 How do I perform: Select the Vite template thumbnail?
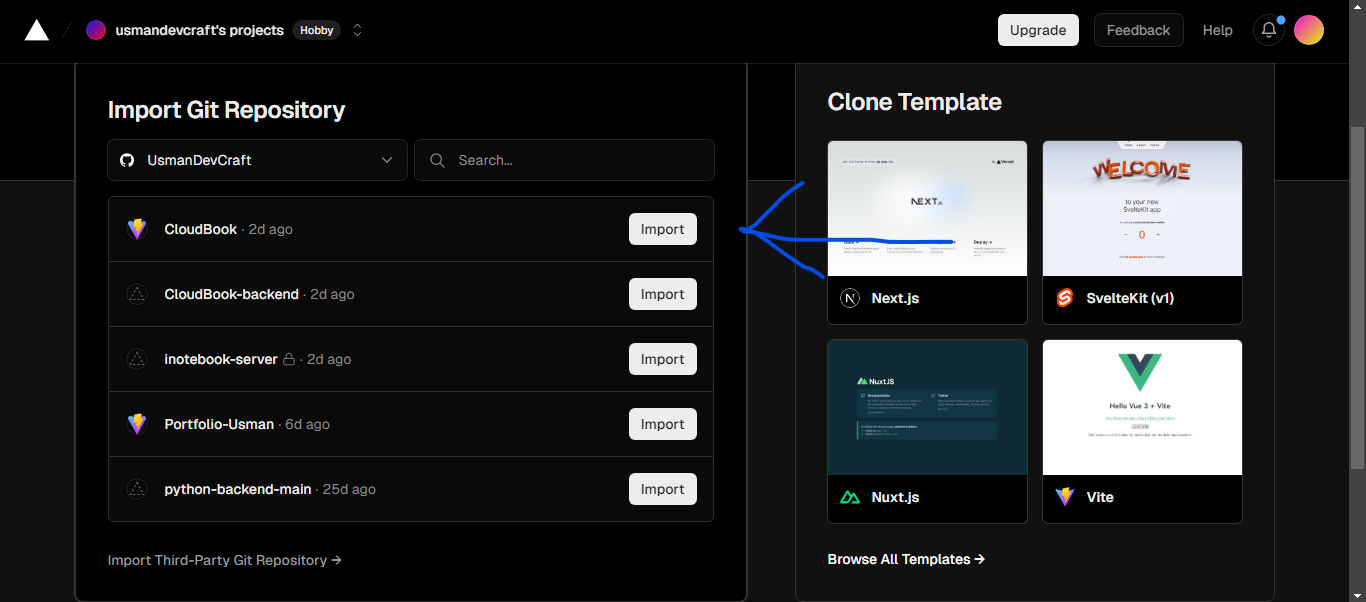tap(1142, 407)
